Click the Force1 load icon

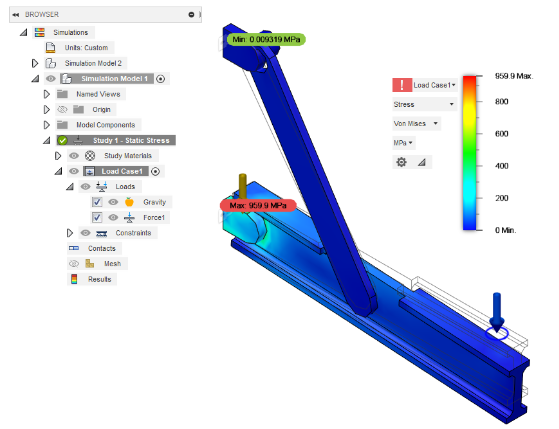coord(129,218)
